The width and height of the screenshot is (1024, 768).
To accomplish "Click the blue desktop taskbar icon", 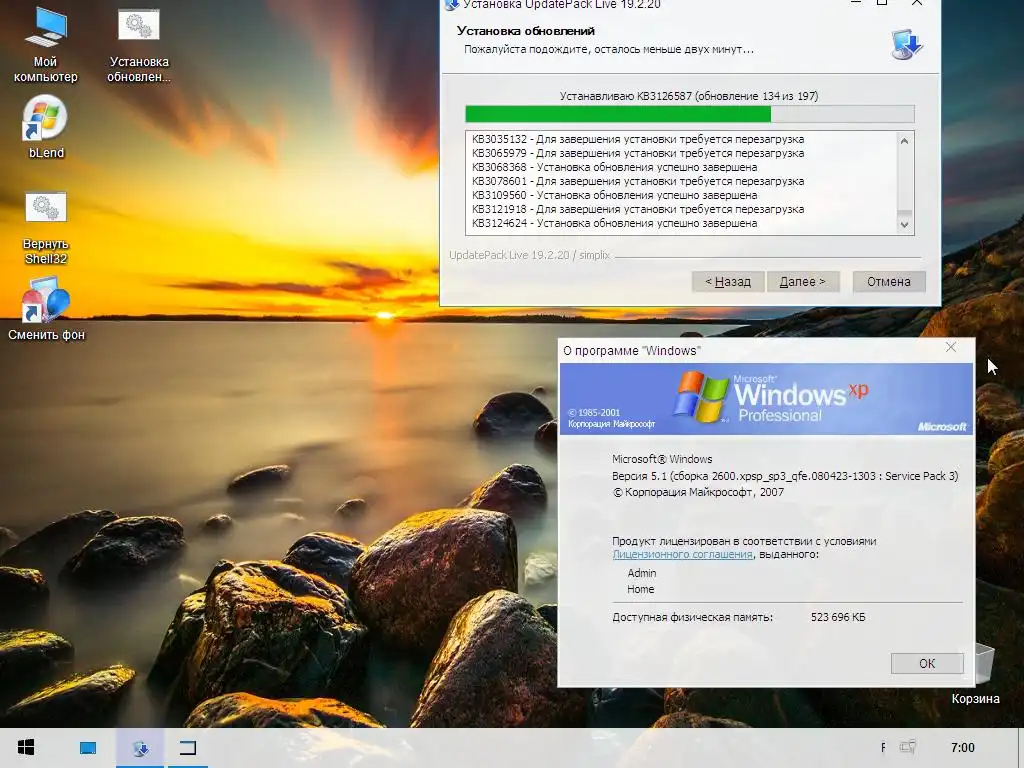I will (88, 748).
